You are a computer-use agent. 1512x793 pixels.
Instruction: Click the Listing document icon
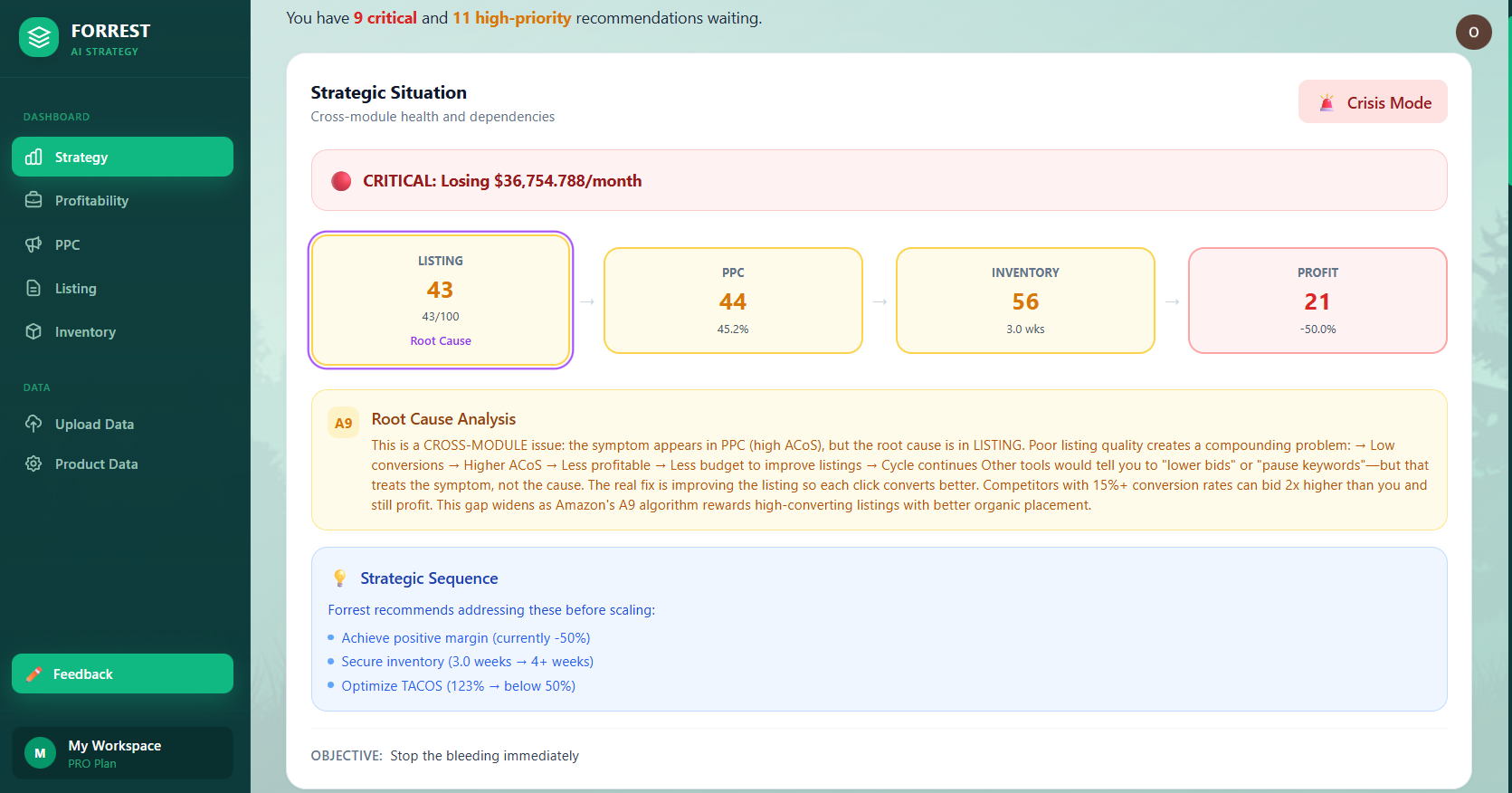33,288
